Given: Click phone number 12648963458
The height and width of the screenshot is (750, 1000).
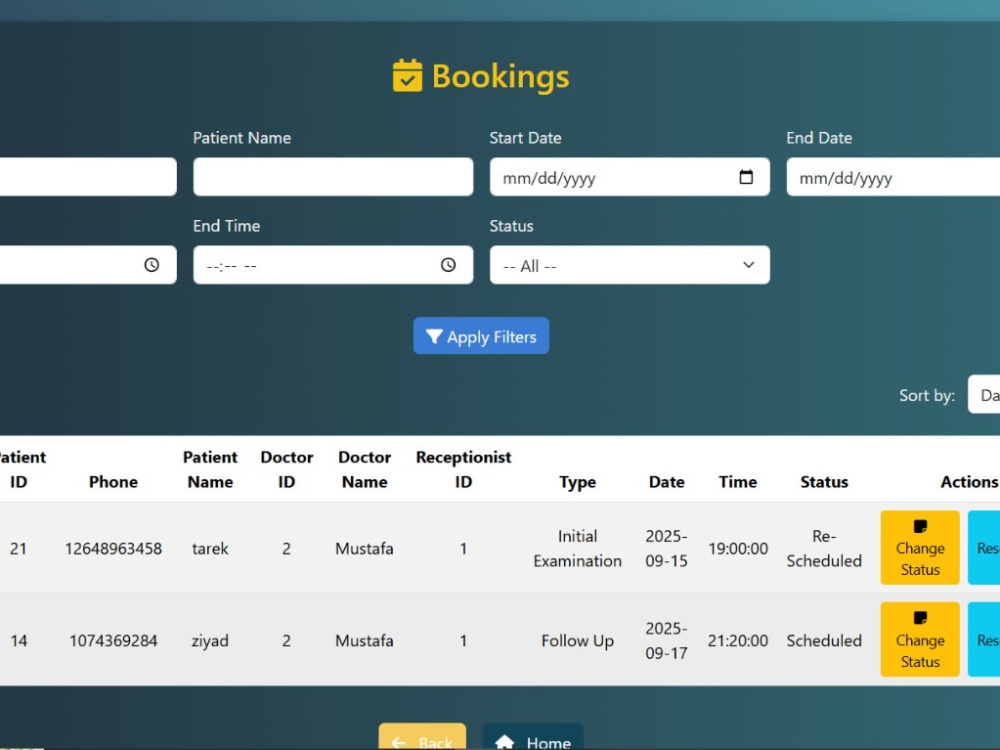Looking at the screenshot, I should [113, 548].
